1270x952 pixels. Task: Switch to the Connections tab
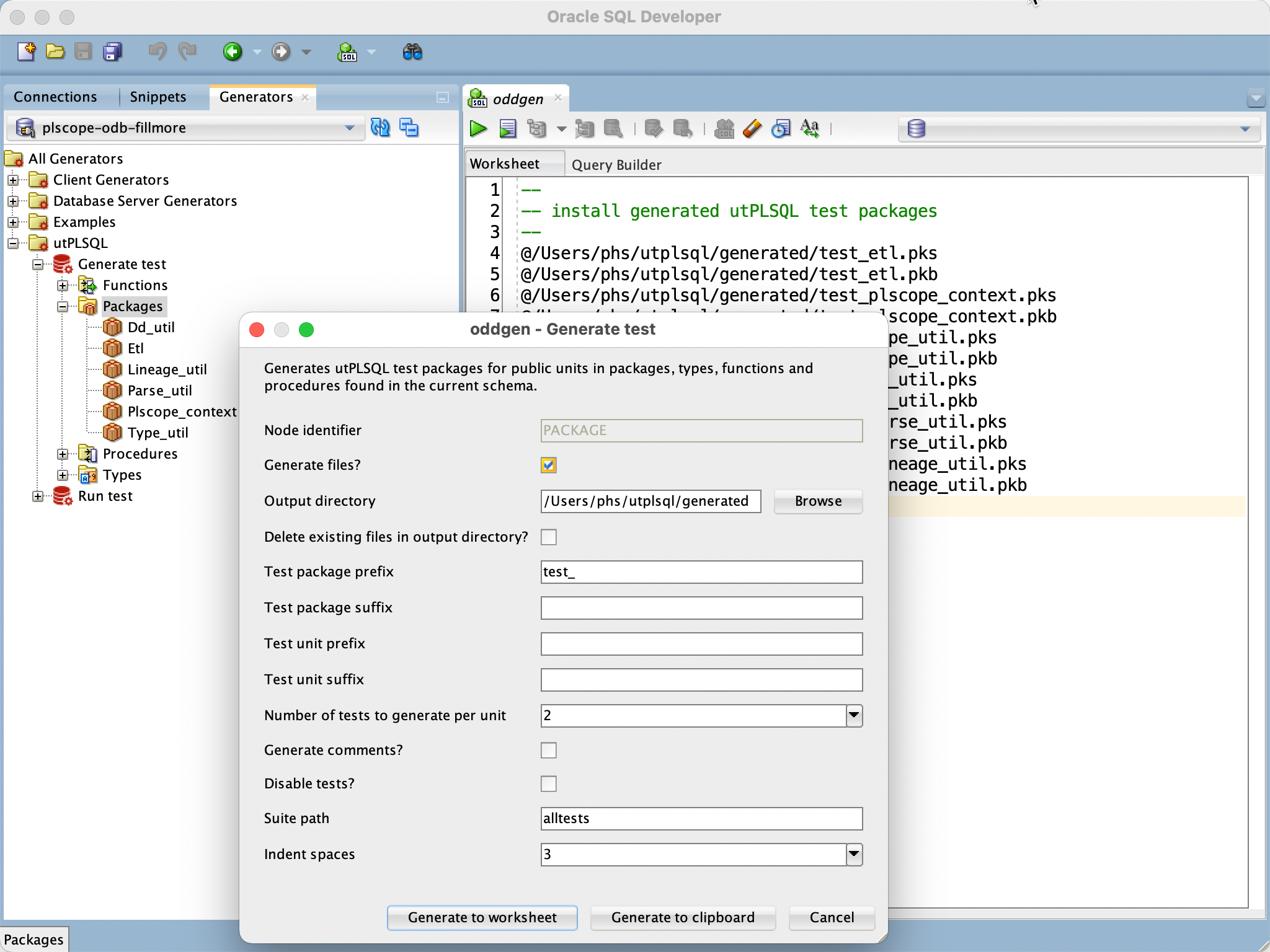(56, 96)
